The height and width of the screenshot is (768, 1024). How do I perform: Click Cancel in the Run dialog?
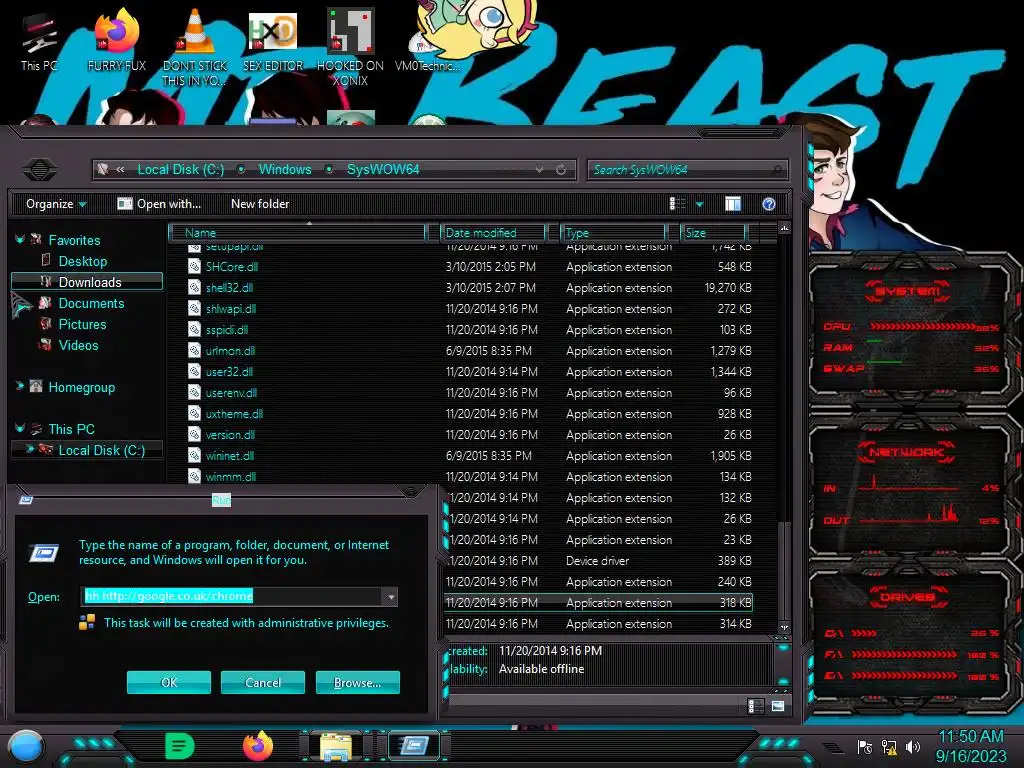click(x=263, y=682)
